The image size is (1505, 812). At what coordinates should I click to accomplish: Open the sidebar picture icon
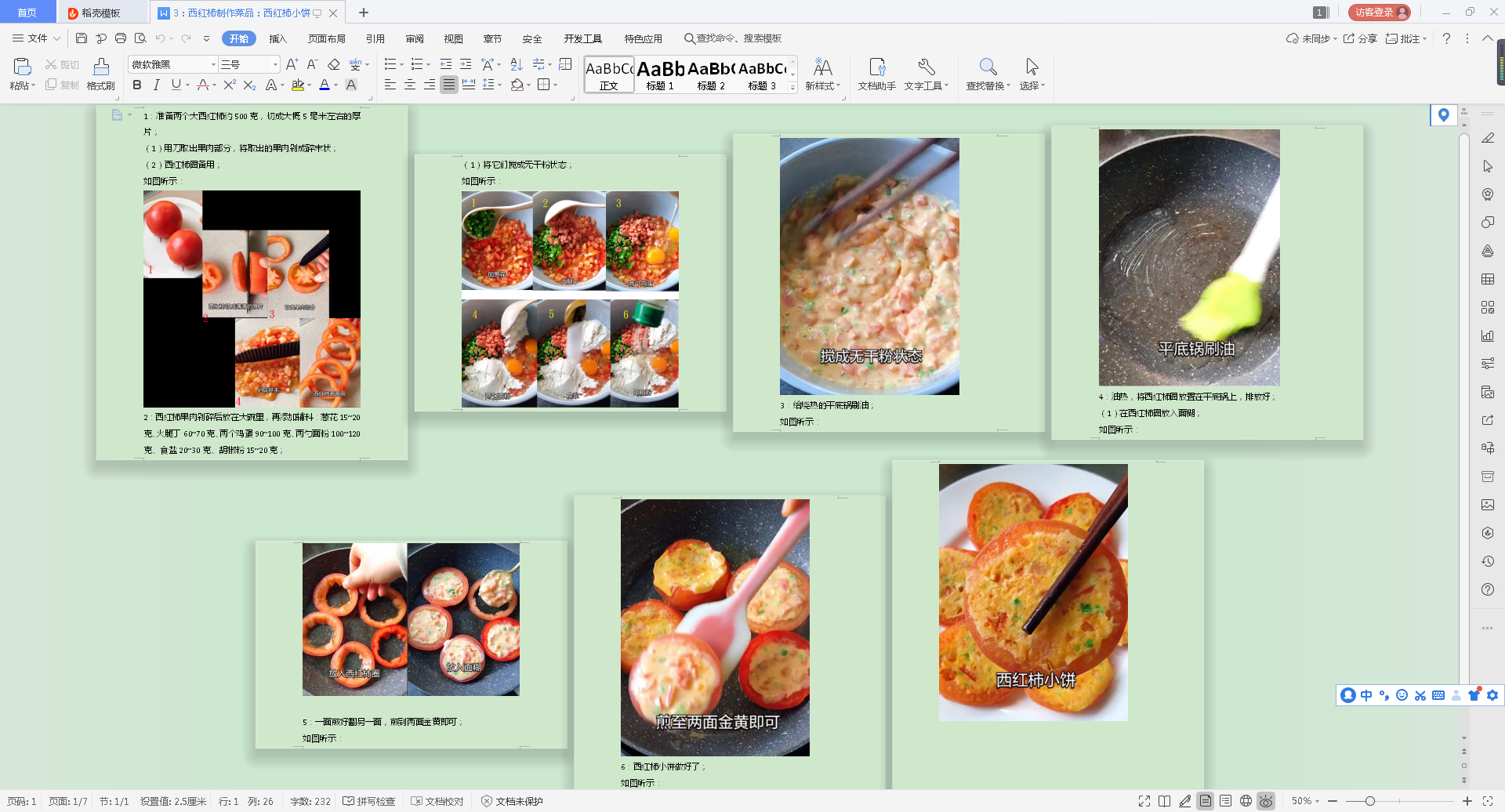tap(1488, 505)
